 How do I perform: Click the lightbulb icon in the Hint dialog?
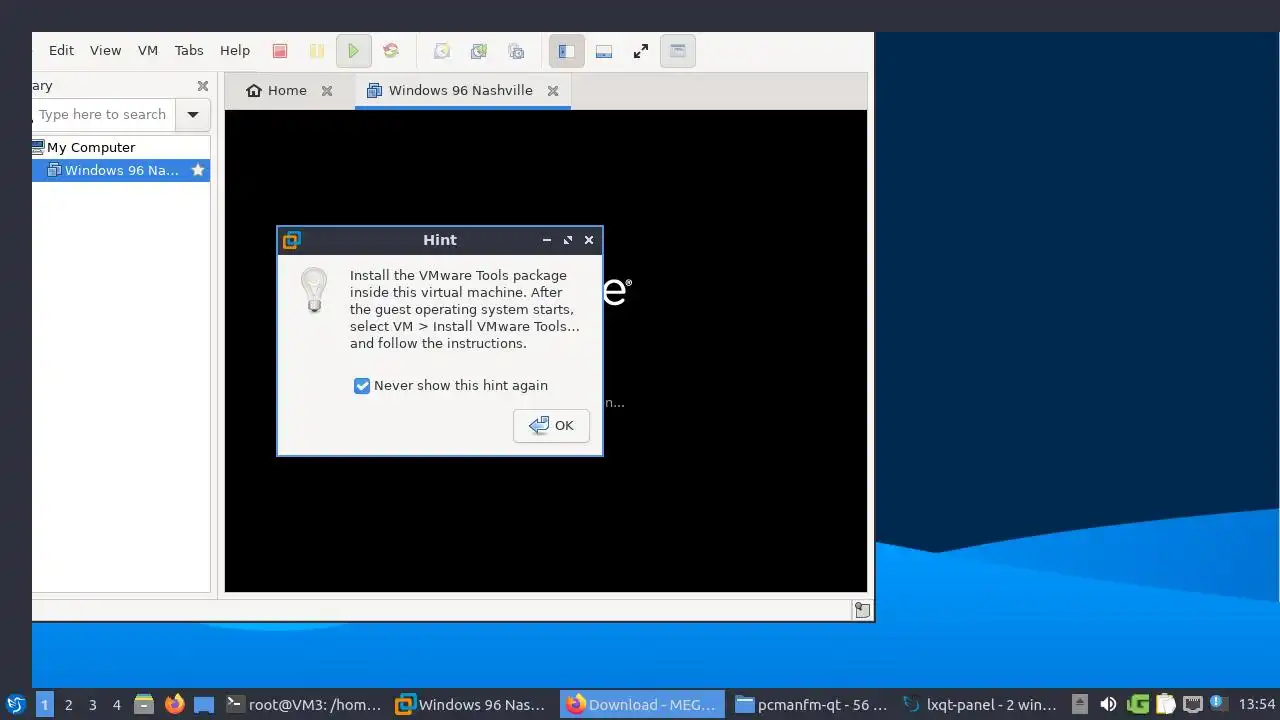tap(314, 290)
